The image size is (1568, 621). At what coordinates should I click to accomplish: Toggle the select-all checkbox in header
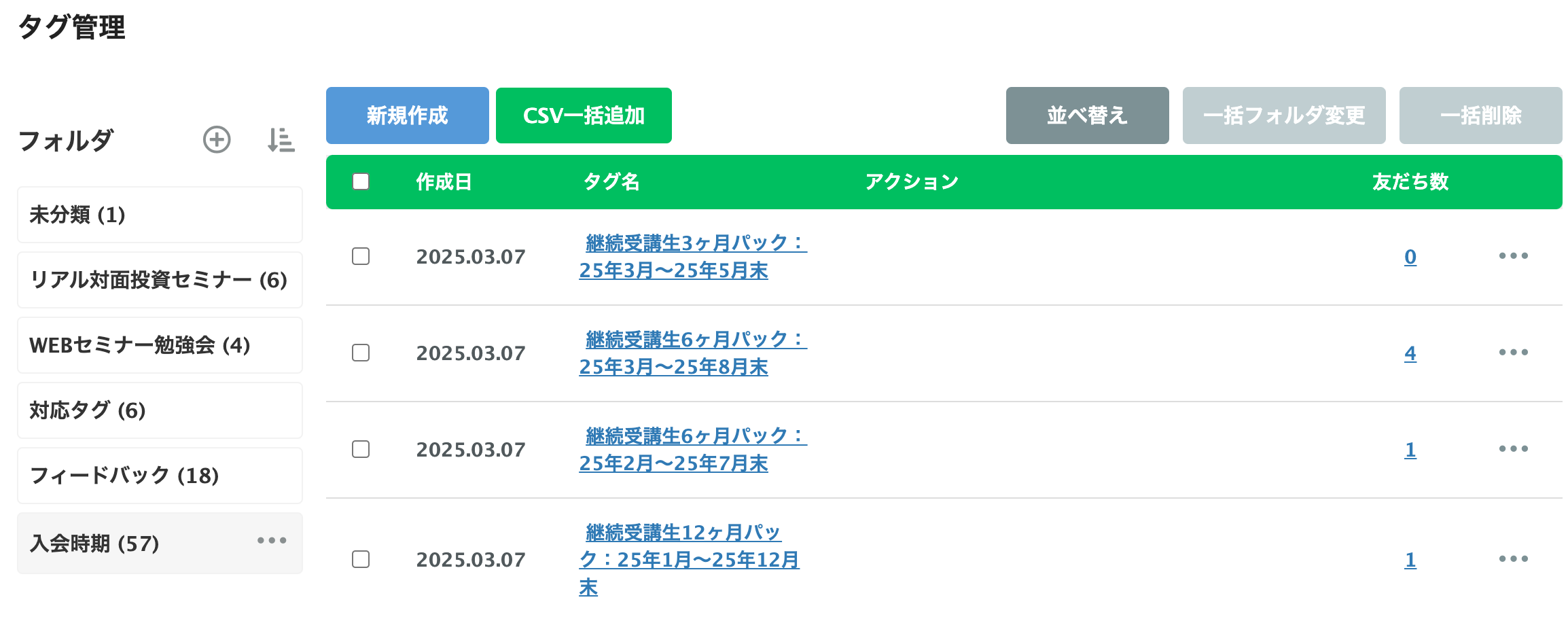[359, 181]
